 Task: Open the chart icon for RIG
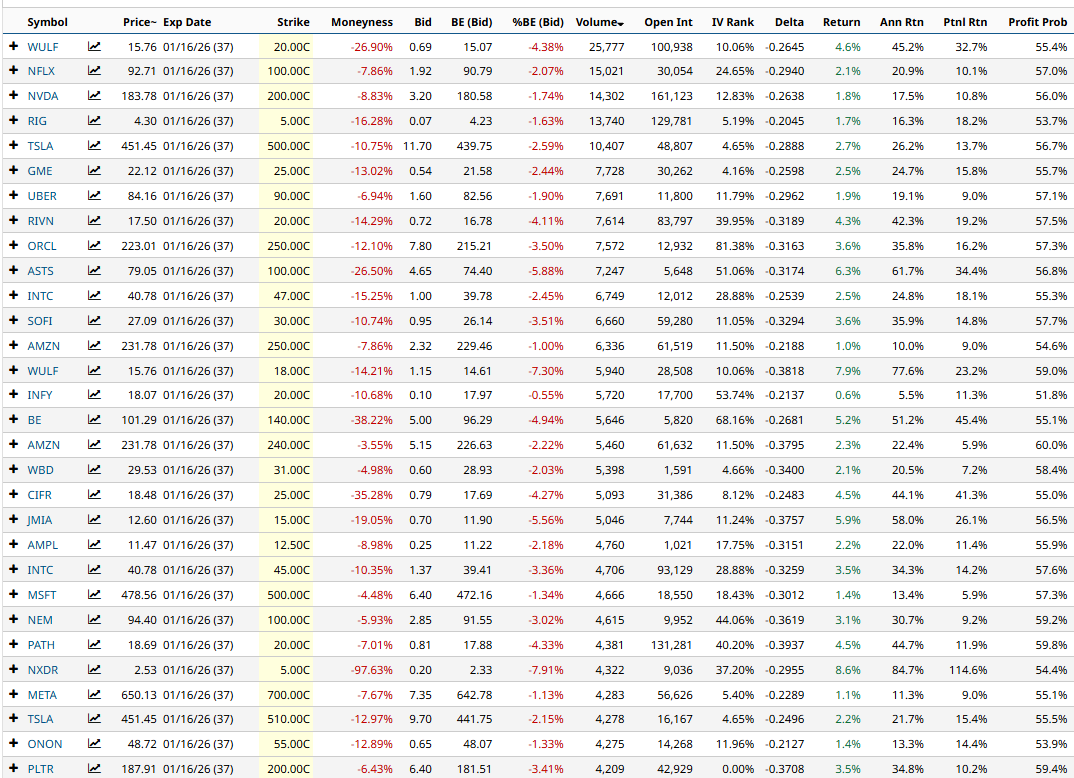coord(94,121)
